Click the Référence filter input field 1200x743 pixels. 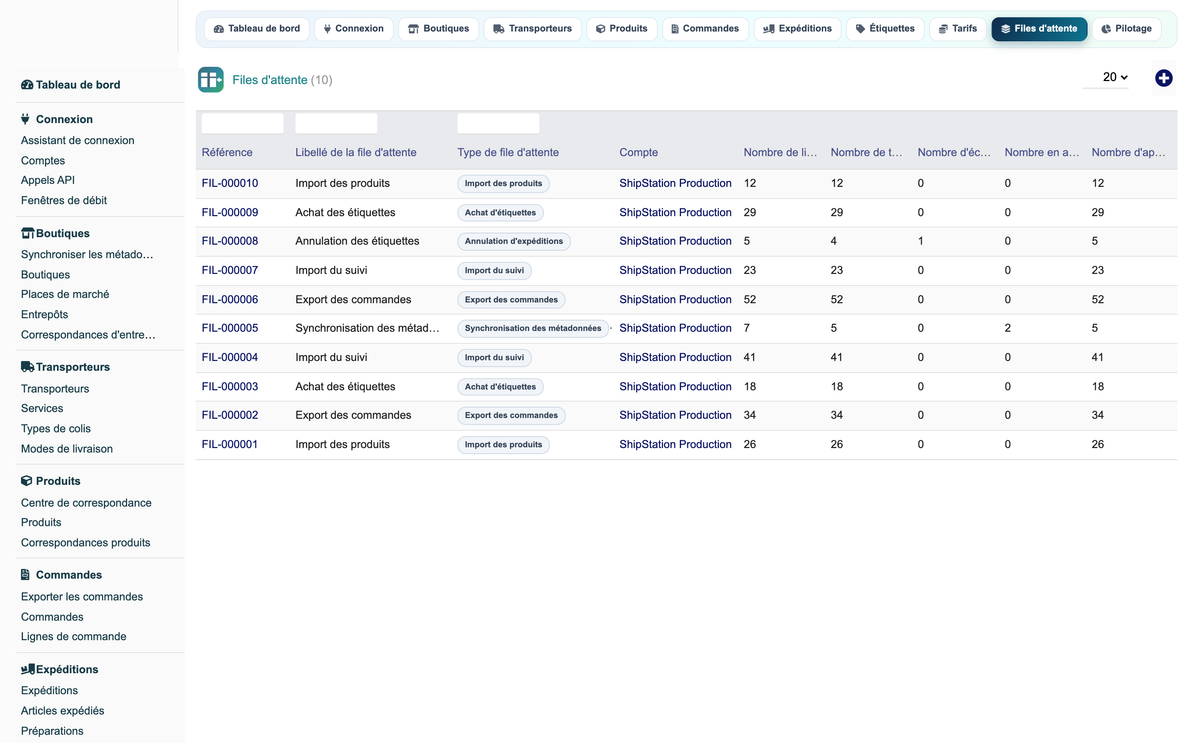pyautogui.click(x=242, y=123)
